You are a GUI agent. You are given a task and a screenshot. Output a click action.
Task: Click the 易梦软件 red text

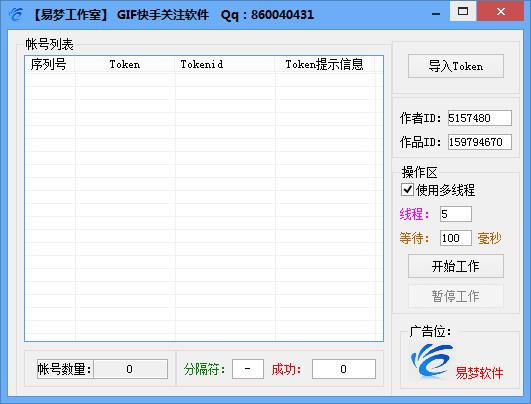(x=479, y=373)
